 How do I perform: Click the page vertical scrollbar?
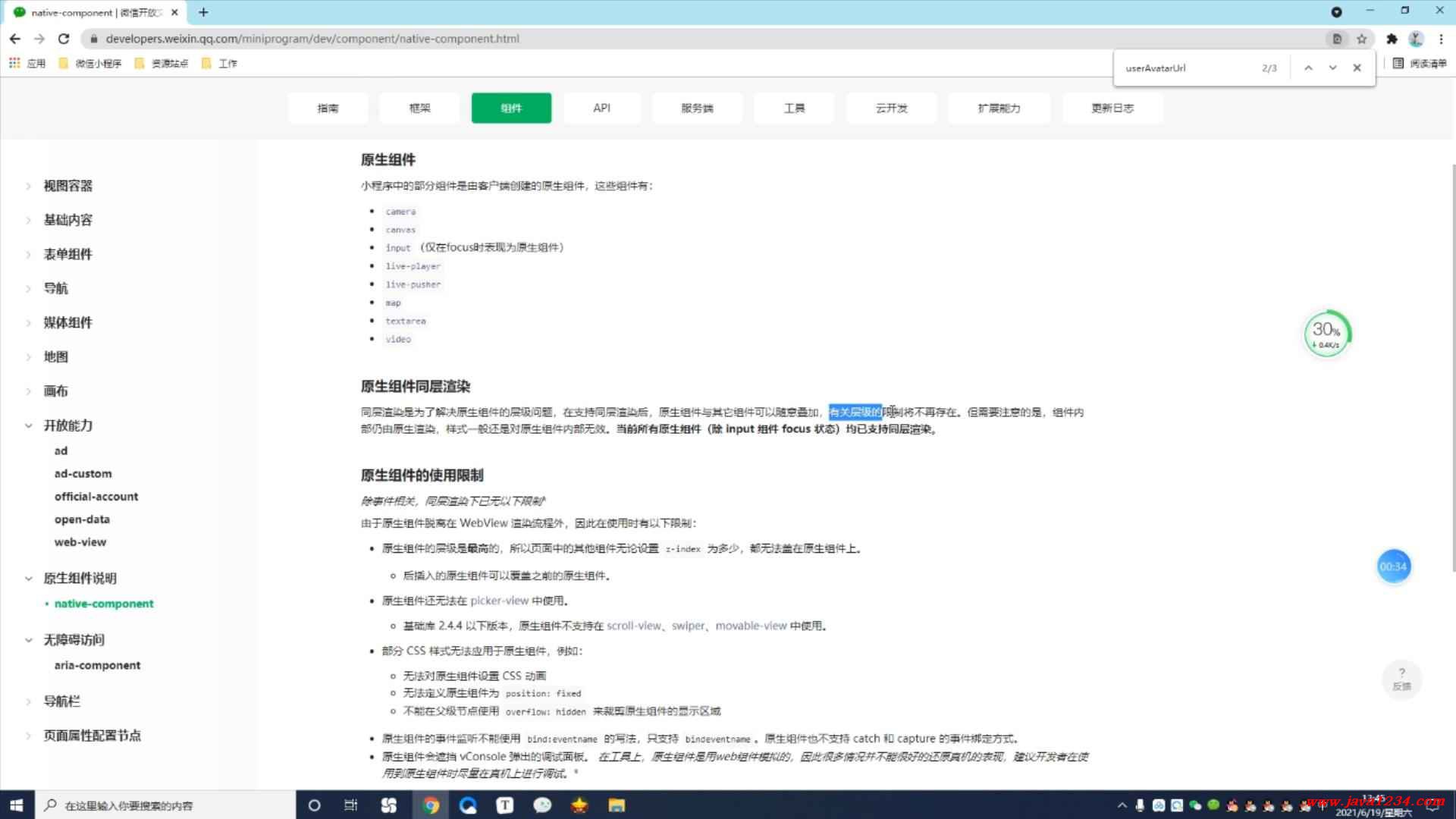[1452, 368]
